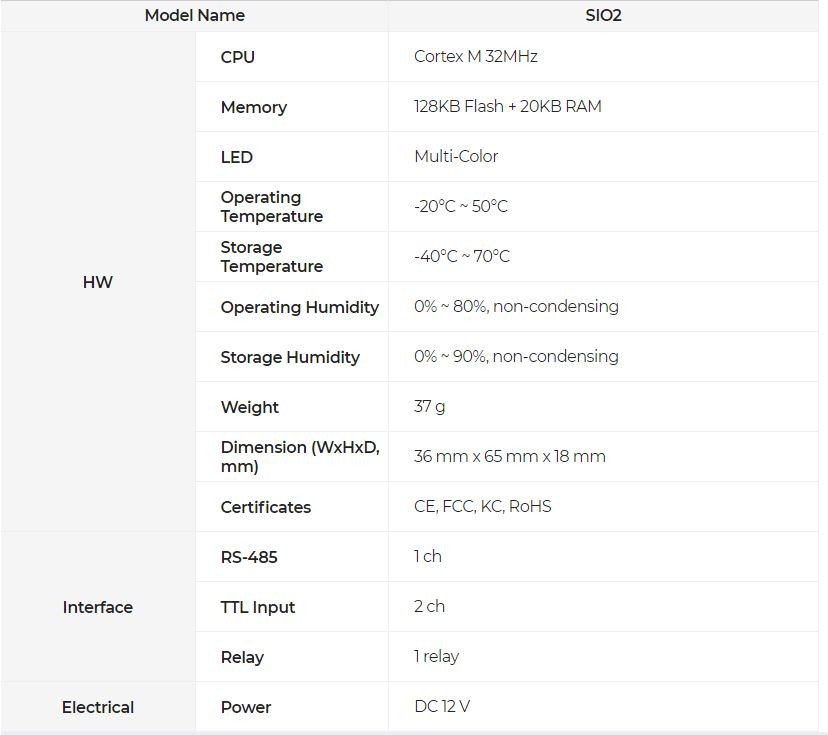The height and width of the screenshot is (735, 828).
Task: Select the LED "Multi-Color" value
Action: tap(456, 156)
